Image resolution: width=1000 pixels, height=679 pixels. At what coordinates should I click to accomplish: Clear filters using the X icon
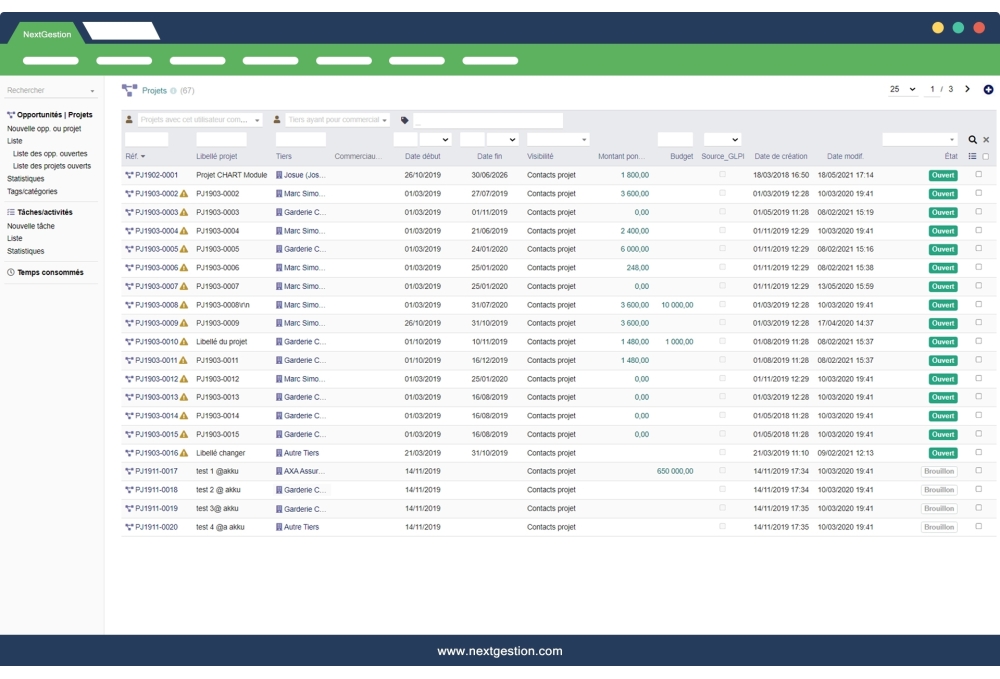987,140
